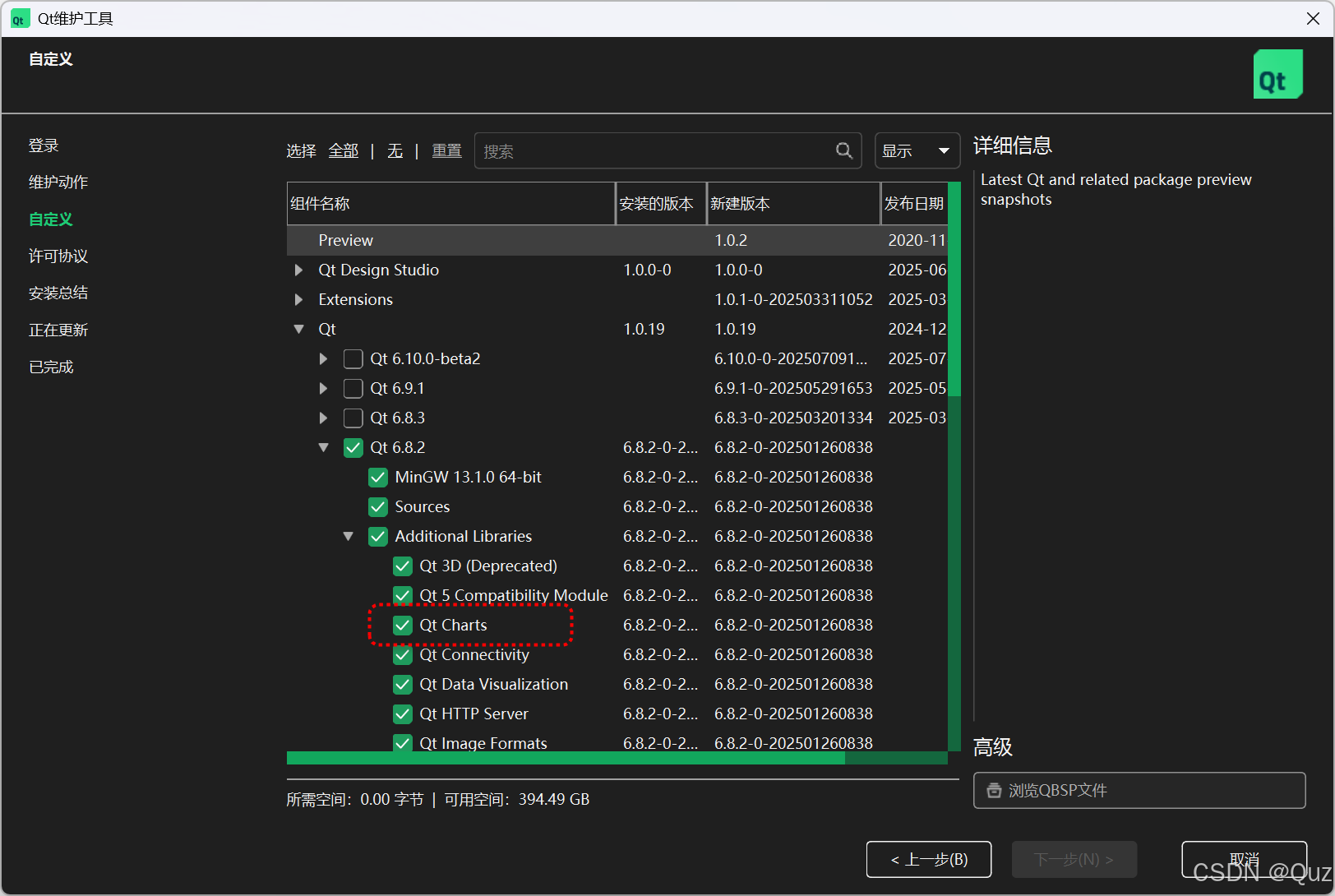Click version 1.0.1-0-202503311052 cell
The width and height of the screenshot is (1335, 896).
pos(793,299)
